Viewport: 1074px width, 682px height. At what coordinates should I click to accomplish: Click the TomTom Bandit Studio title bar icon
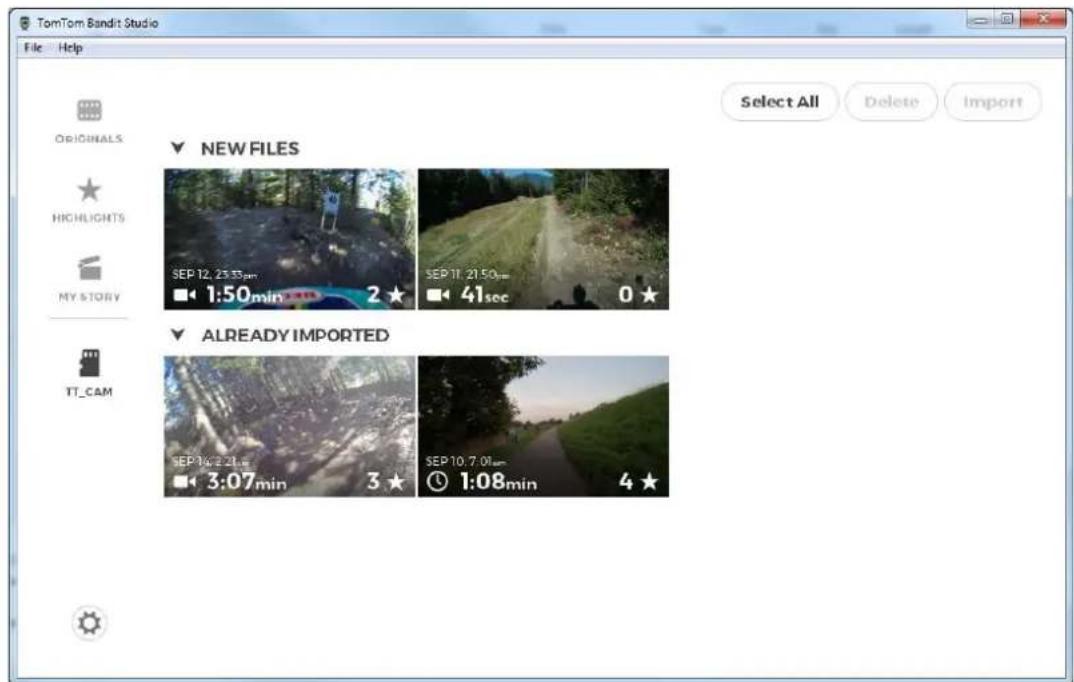(x=25, y=23)
